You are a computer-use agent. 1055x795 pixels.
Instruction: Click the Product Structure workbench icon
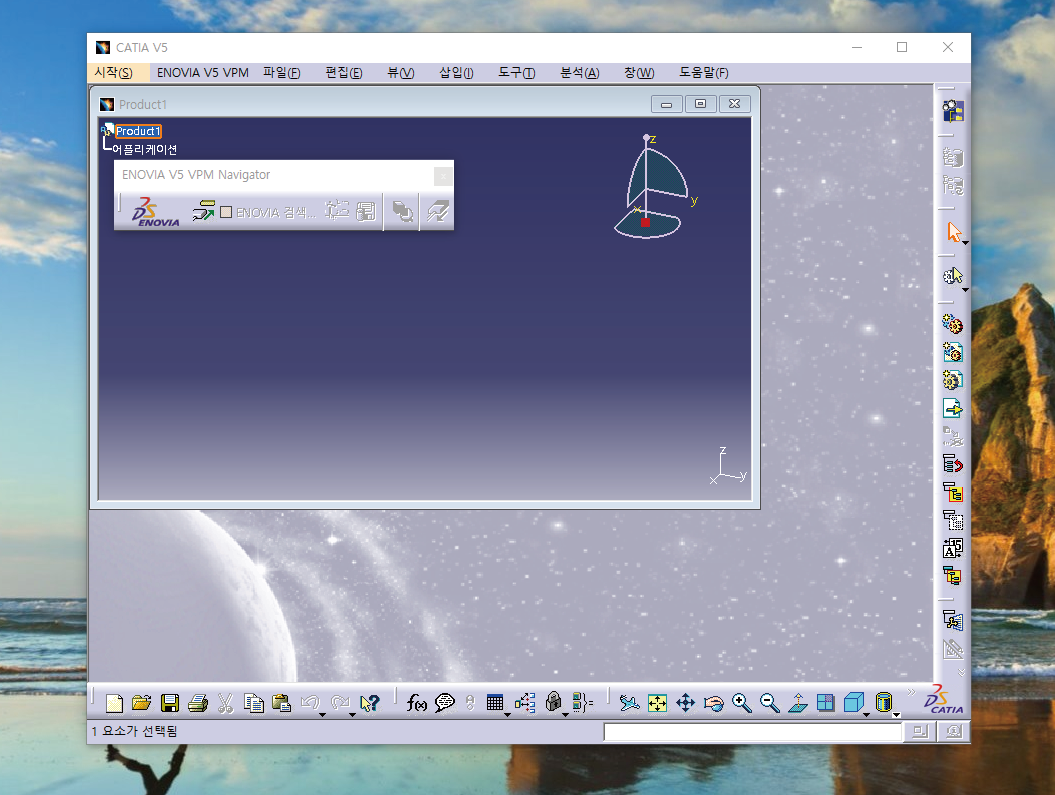pos(953,111)
